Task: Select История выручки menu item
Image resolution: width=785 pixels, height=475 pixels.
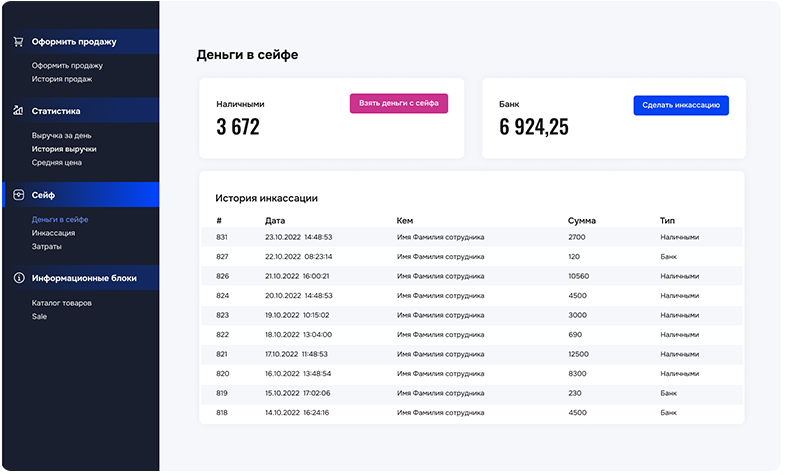Action: coord(64,148)
